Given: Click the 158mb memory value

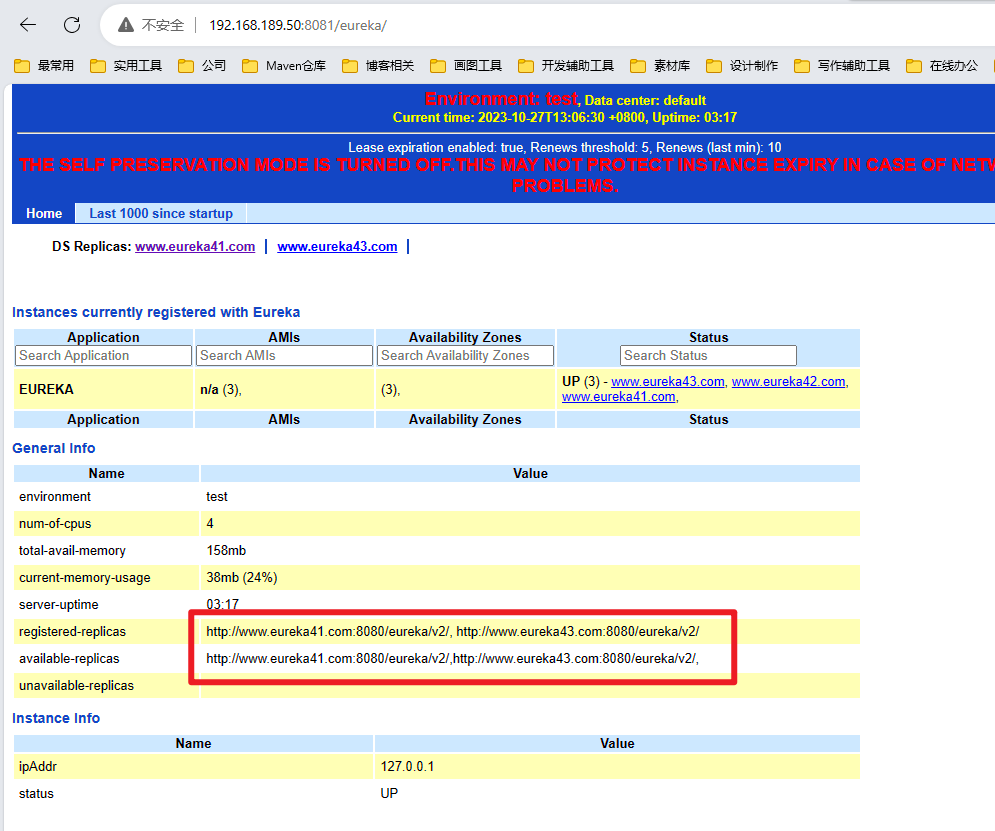Looking at the screenshot, I should pyautogui.click(x=226, y=551).
